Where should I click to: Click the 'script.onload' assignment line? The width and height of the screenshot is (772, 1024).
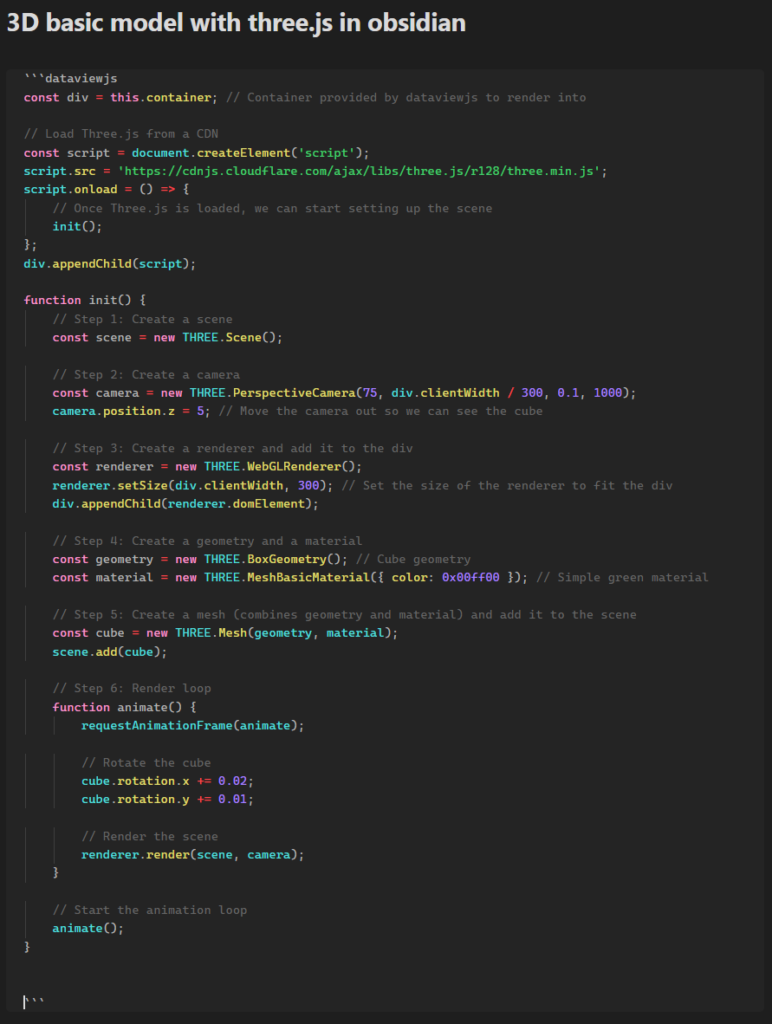coord(106,189)
